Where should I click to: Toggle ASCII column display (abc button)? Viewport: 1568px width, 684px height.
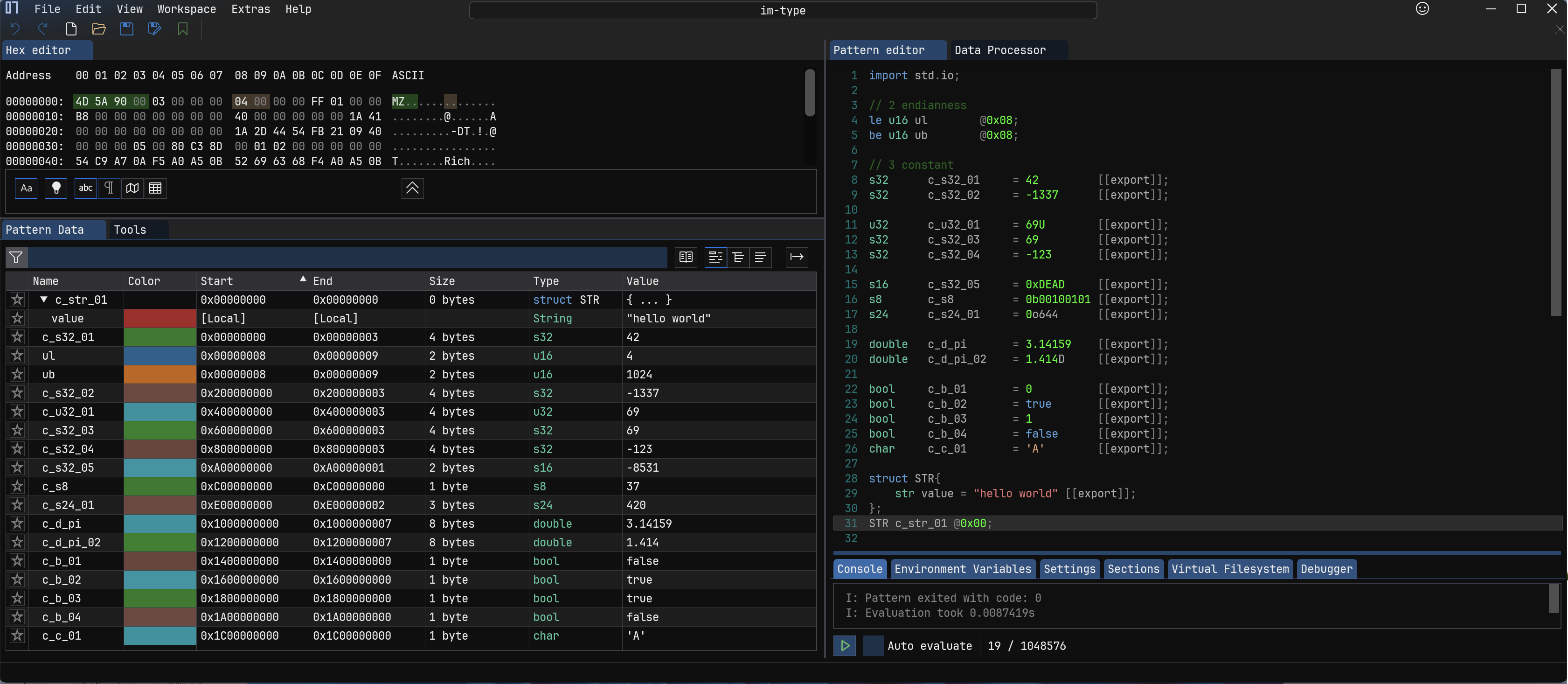[86, 188]
